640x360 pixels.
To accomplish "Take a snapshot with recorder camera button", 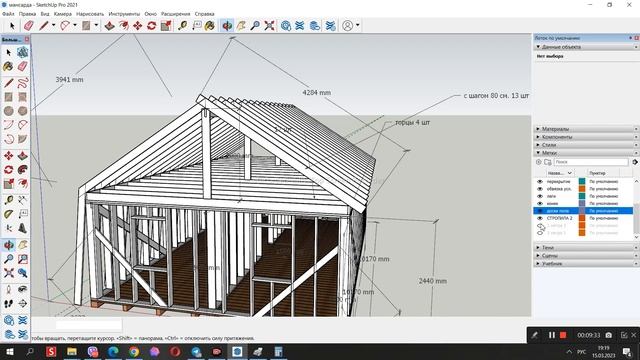I will coord(609,335).
